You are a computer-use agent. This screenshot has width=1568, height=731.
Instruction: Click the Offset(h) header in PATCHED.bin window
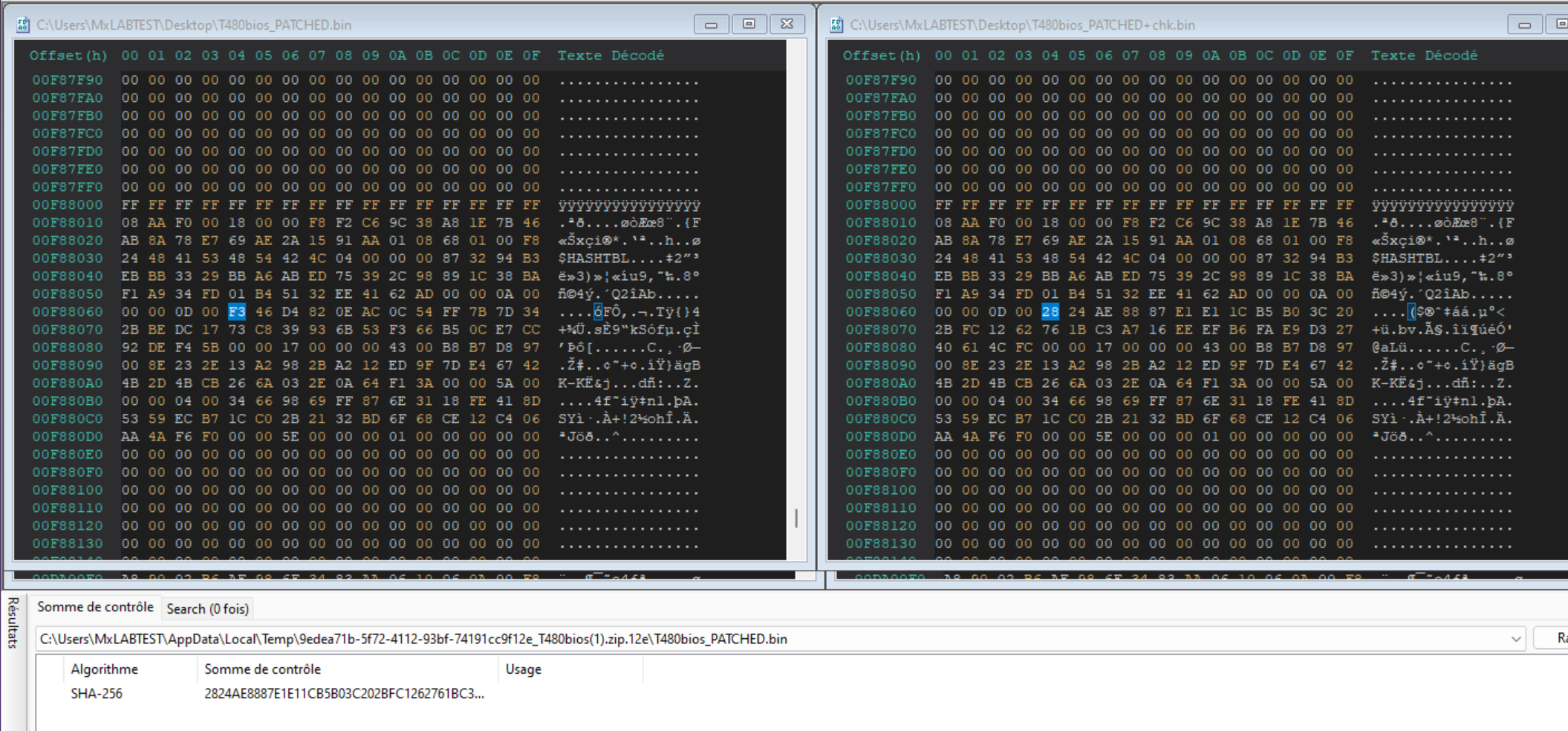[x=68, y=56]
